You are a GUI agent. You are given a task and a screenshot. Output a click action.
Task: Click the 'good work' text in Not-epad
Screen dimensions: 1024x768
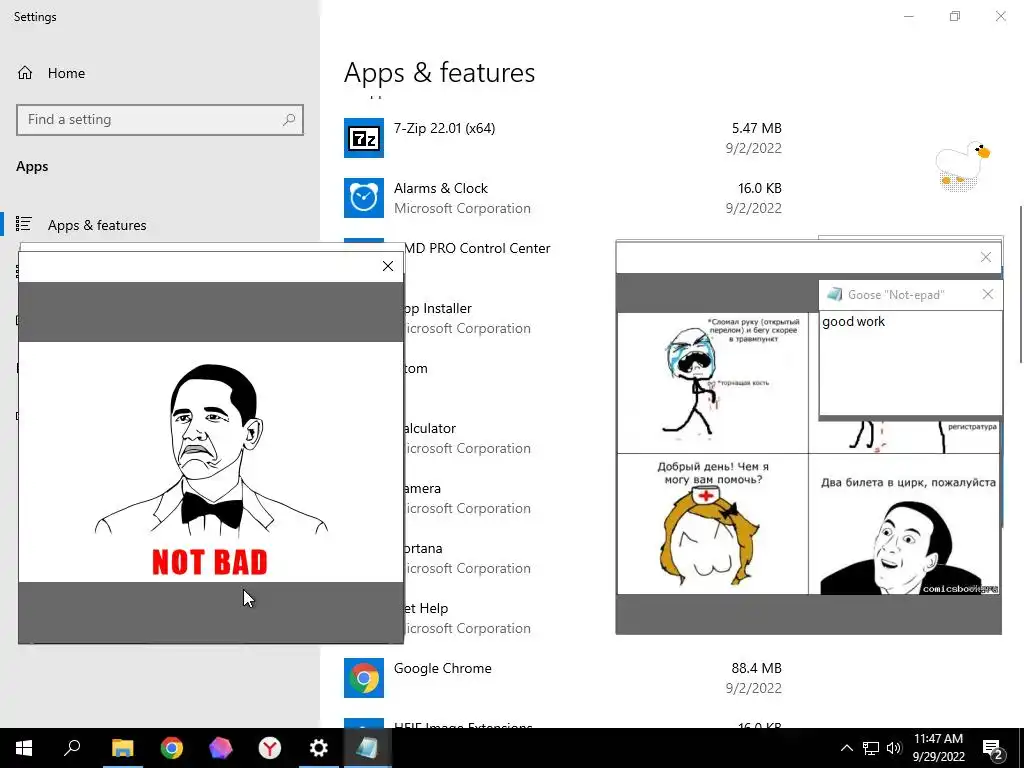click(854, 321)
